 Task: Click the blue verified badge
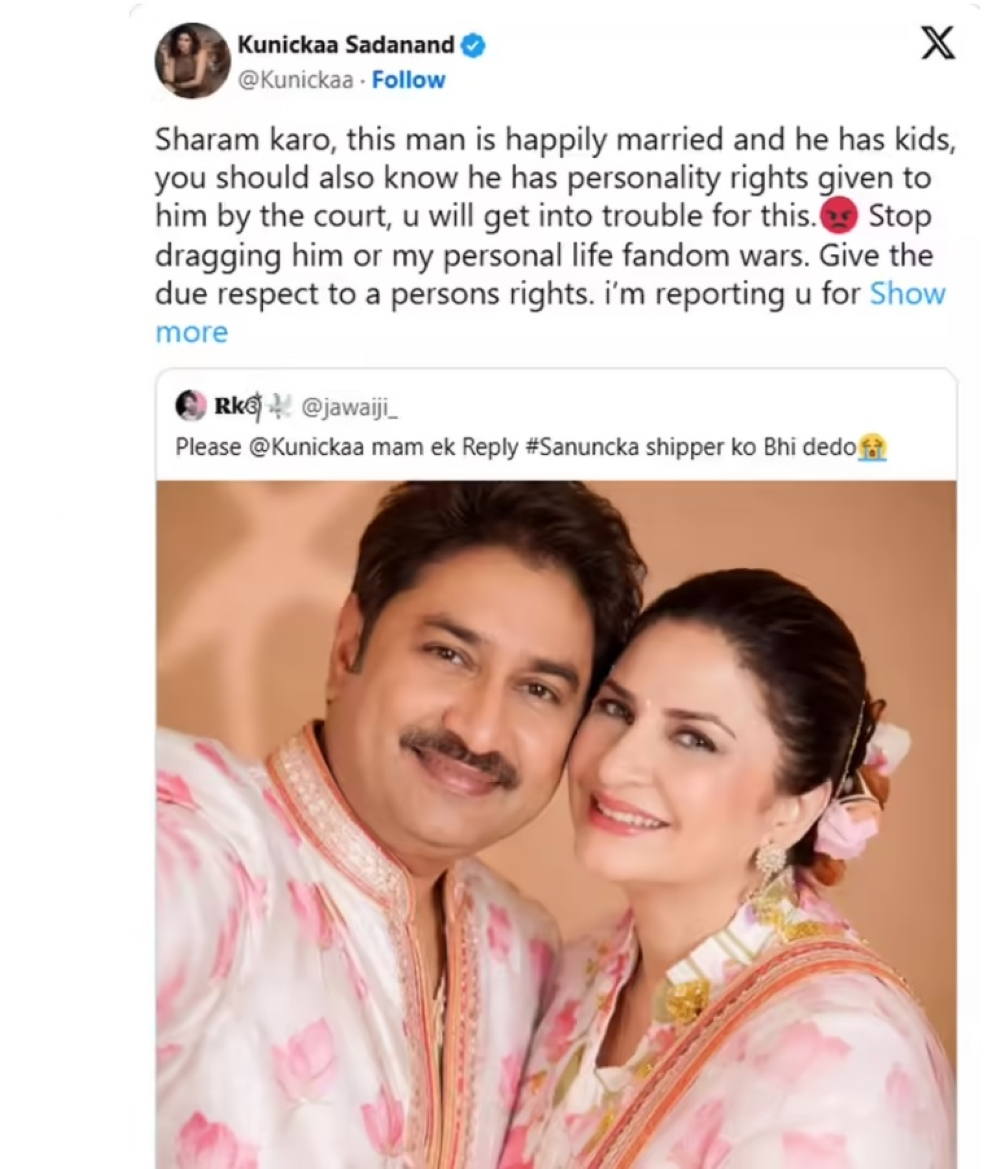coord(473,45)
